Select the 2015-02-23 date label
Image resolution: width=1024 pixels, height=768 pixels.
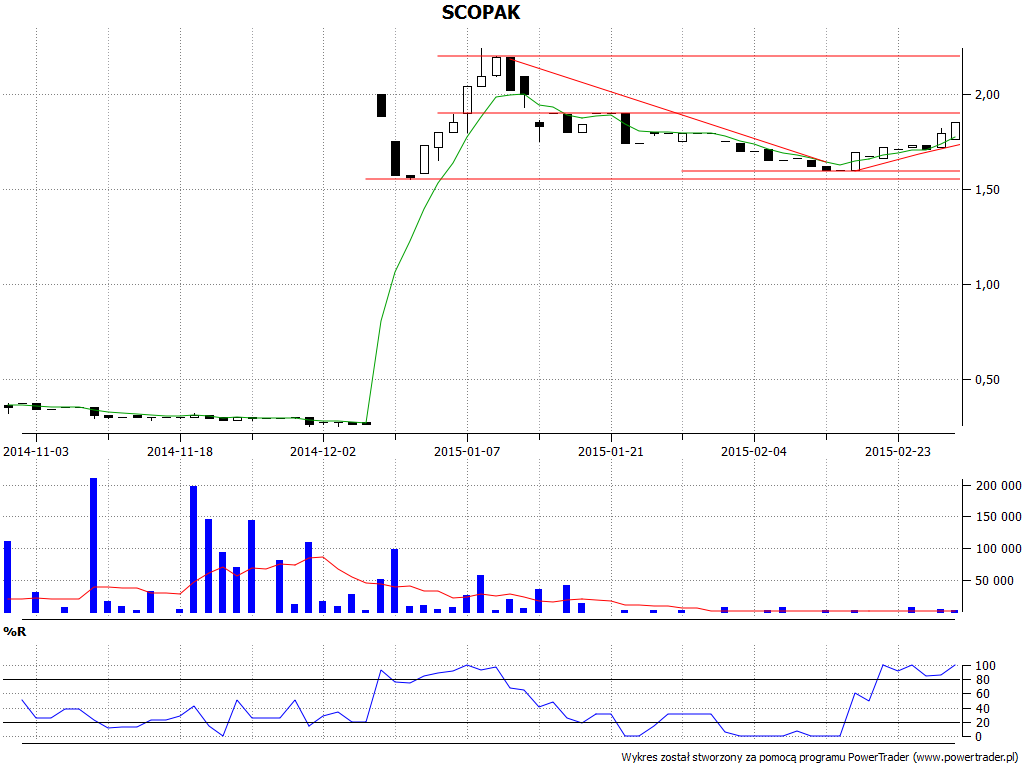898,451
